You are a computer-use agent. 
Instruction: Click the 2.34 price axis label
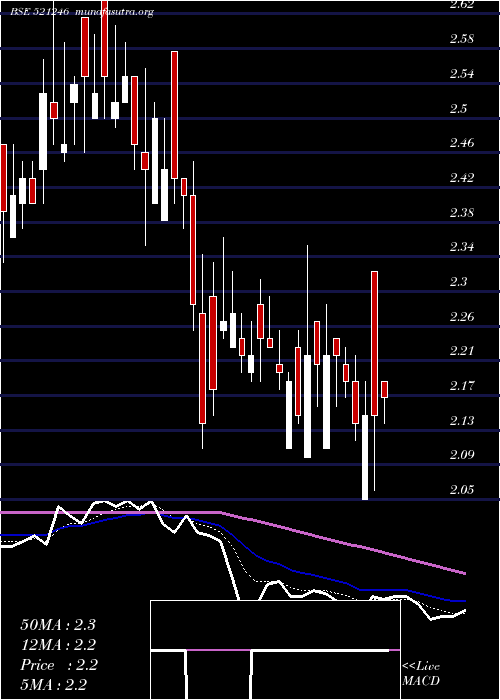pos(462,247)
